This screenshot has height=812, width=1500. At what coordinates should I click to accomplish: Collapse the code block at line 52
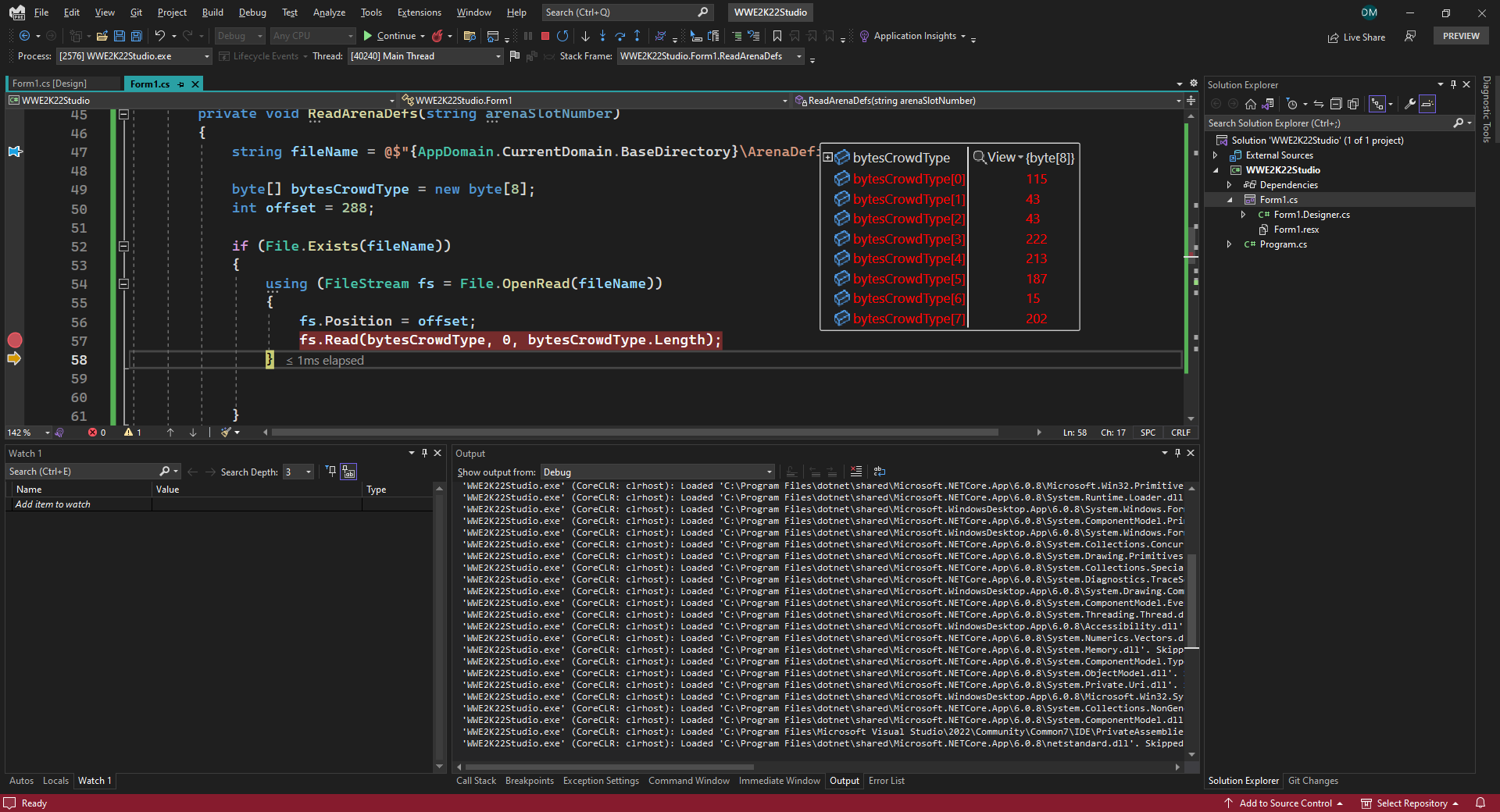click(123, 246)
